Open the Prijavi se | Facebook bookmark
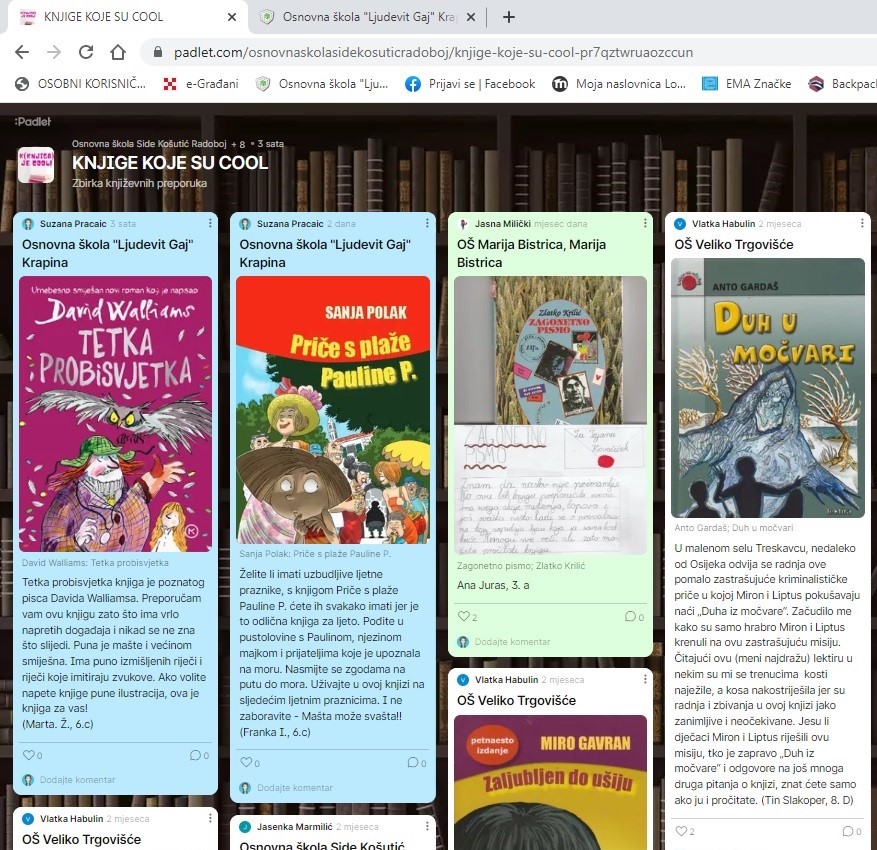The image size is (877, 850). pyautogui.click(x=470, y=84)
